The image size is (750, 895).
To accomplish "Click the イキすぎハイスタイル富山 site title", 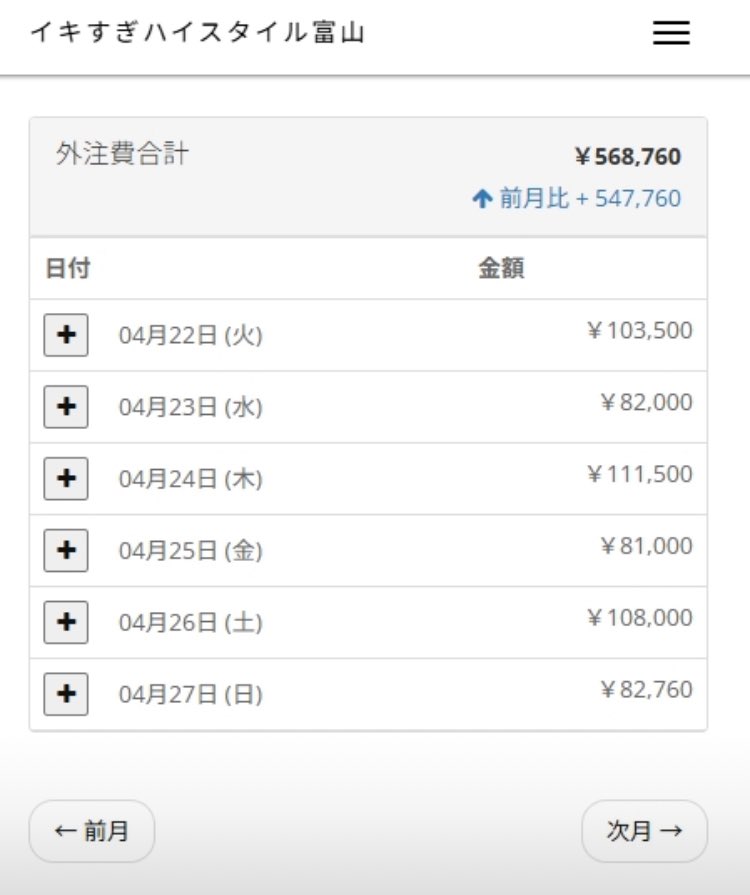I will [x=197, y=33].
